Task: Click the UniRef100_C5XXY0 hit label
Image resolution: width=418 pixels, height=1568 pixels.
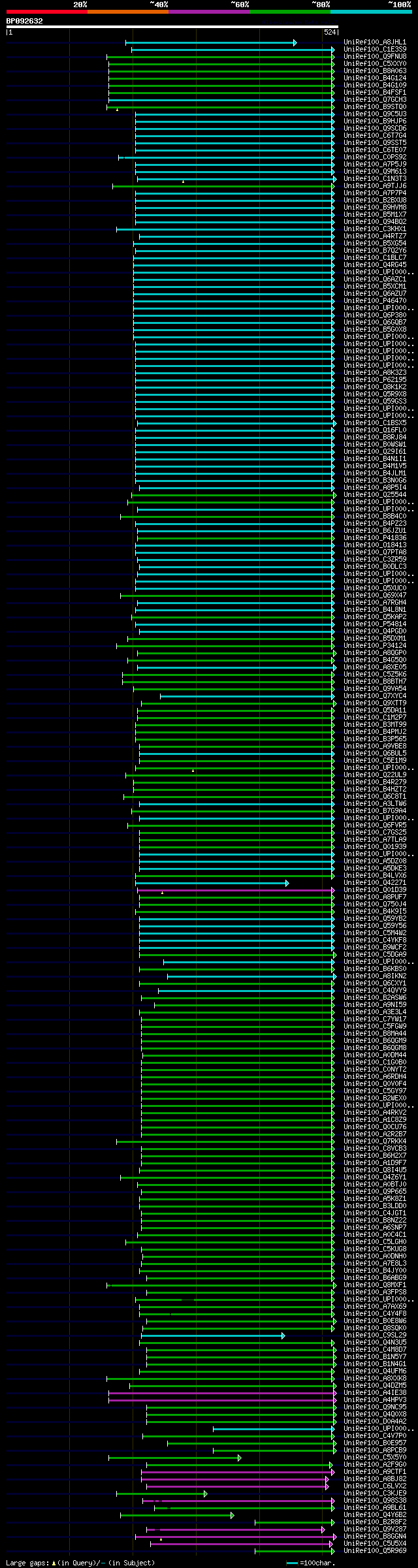Action: (x=375, y=64)
